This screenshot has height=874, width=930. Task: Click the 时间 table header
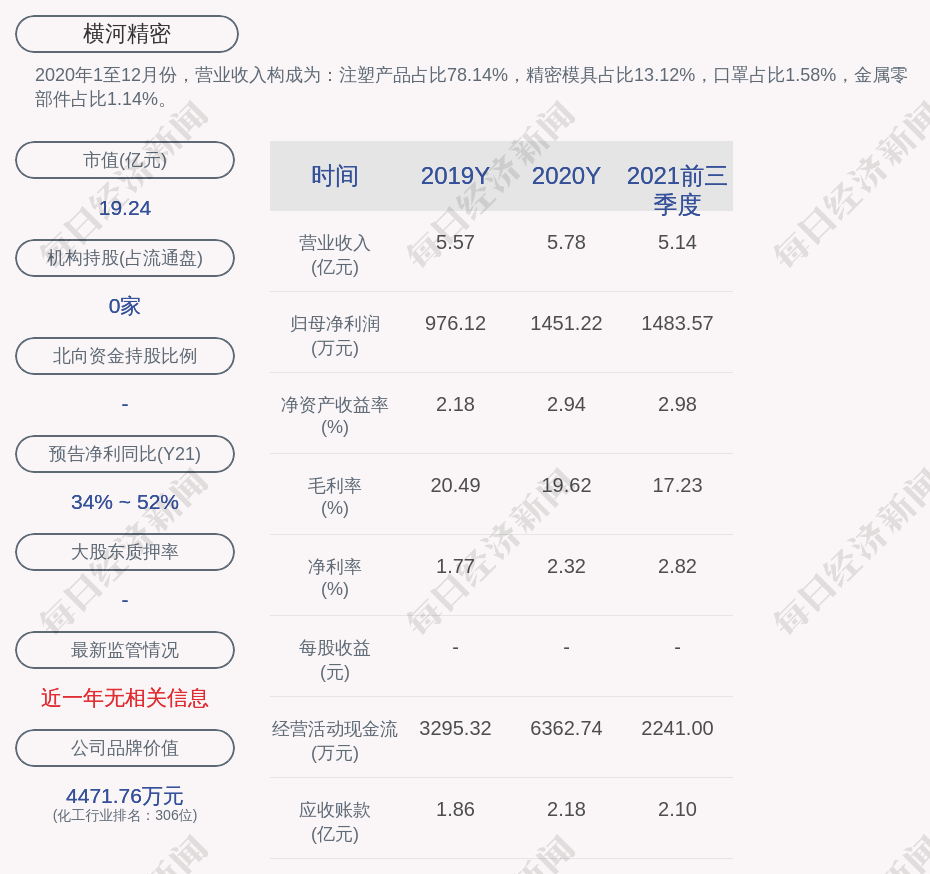pyautogui.click(x=334, y=176)
